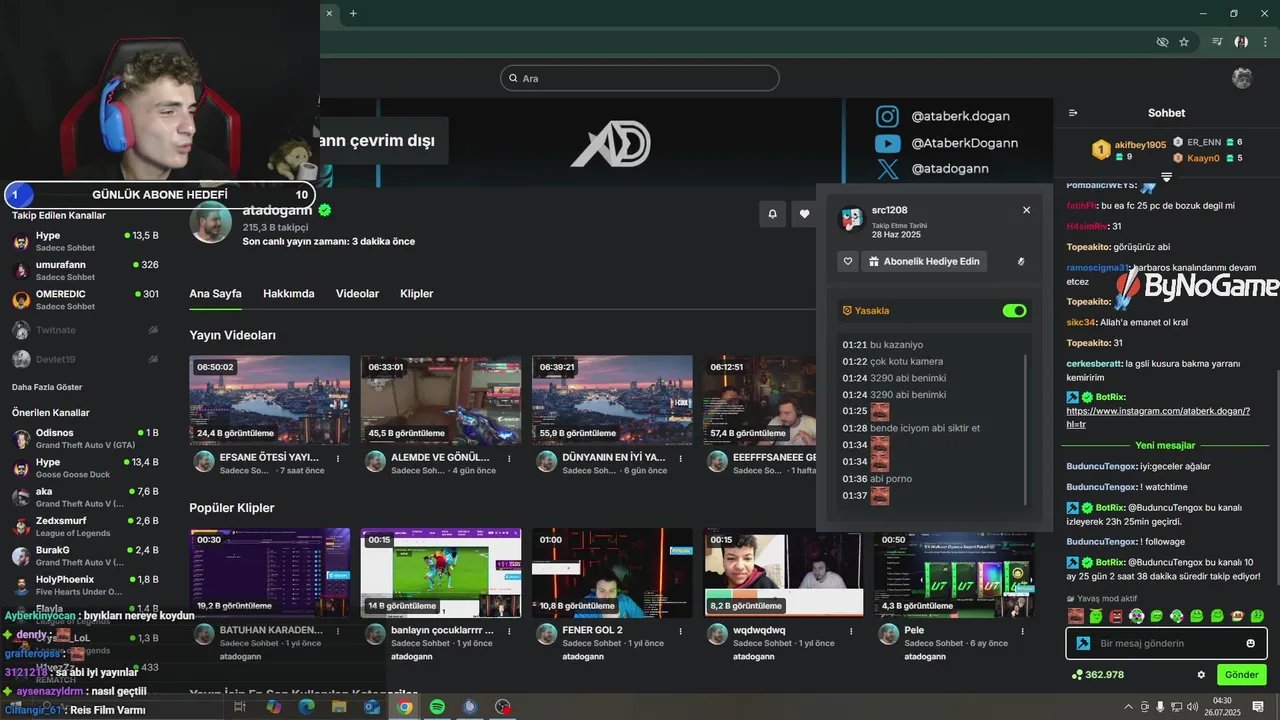1280x720 pixels.
Task: Click the 01:21 bu kazaniyo message
Action: pos(883,345)
